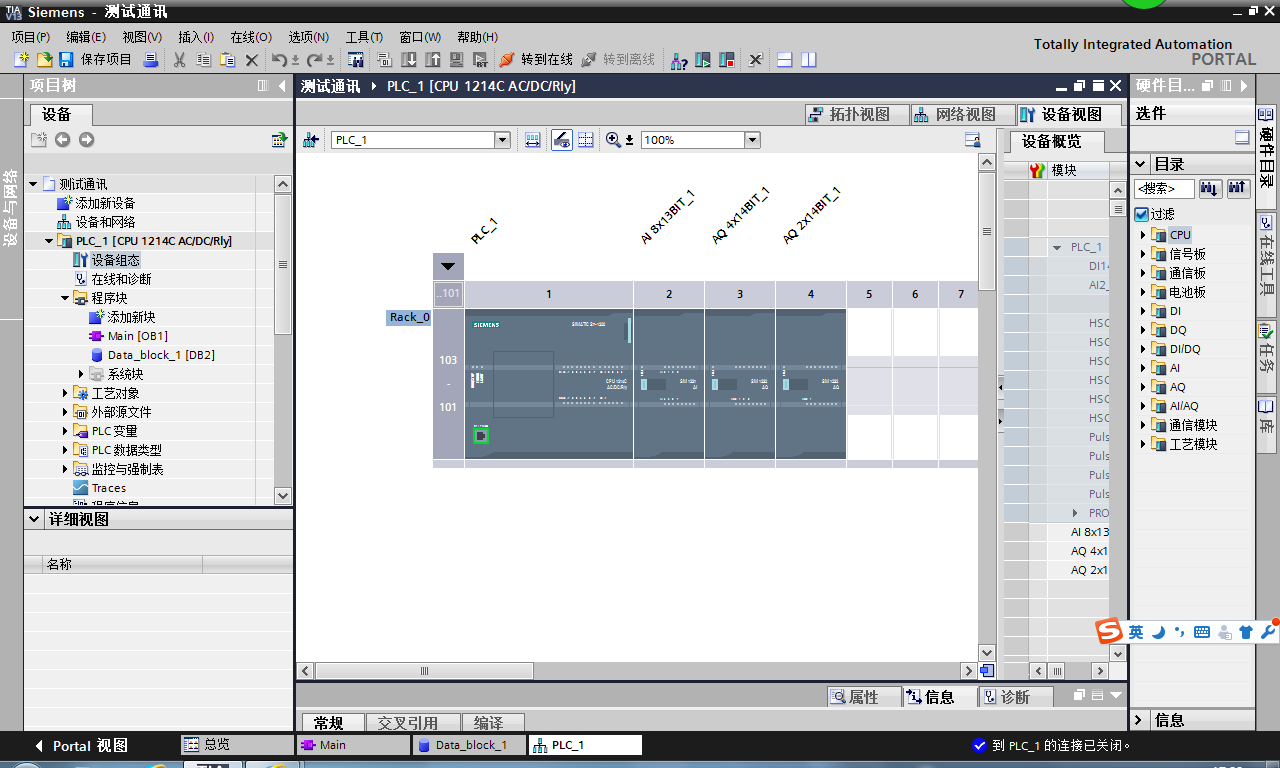The image size is (1280, 768).
Task: Click the show module labels icon in the device toolbar
Action: [562, 140]
